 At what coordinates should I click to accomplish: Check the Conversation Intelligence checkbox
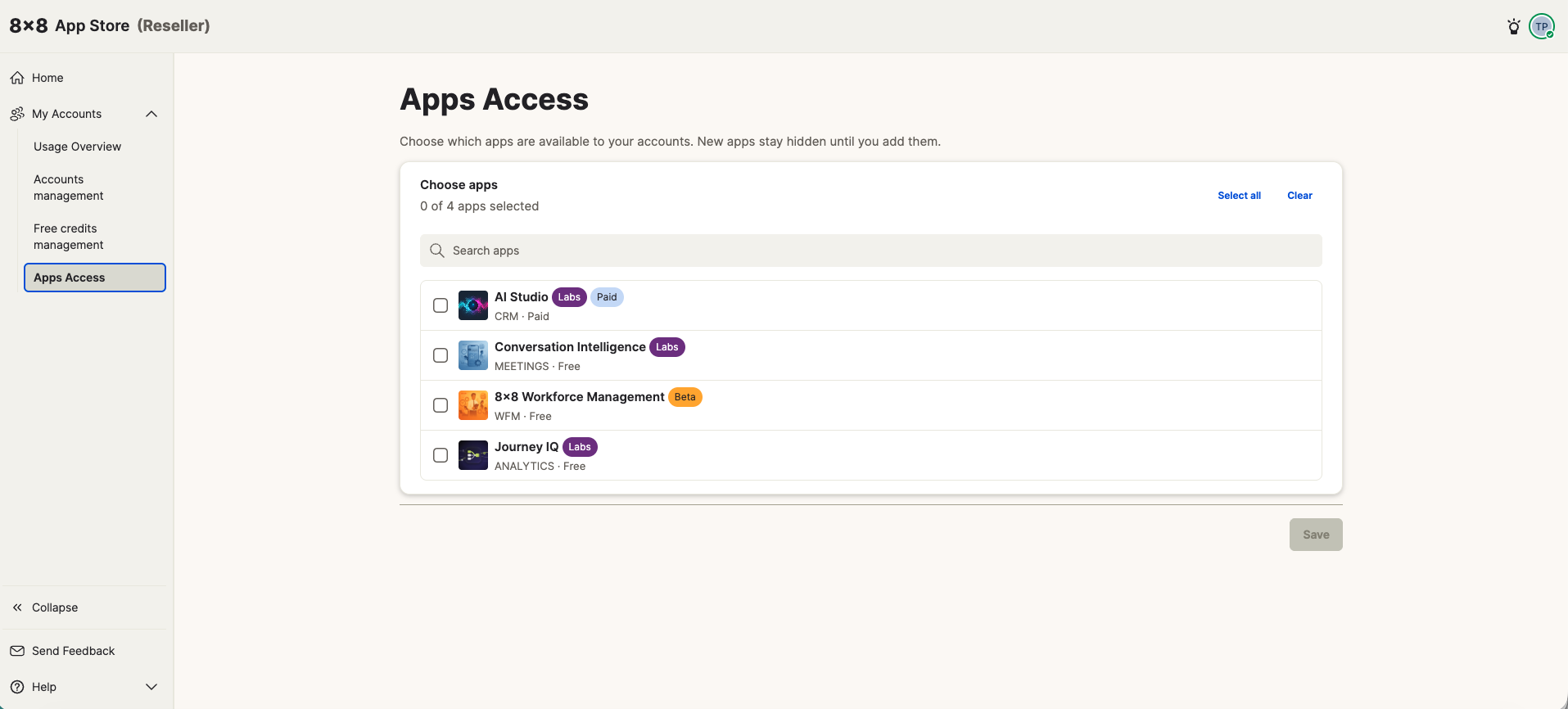pyautogui.click(x=441, y=355)
